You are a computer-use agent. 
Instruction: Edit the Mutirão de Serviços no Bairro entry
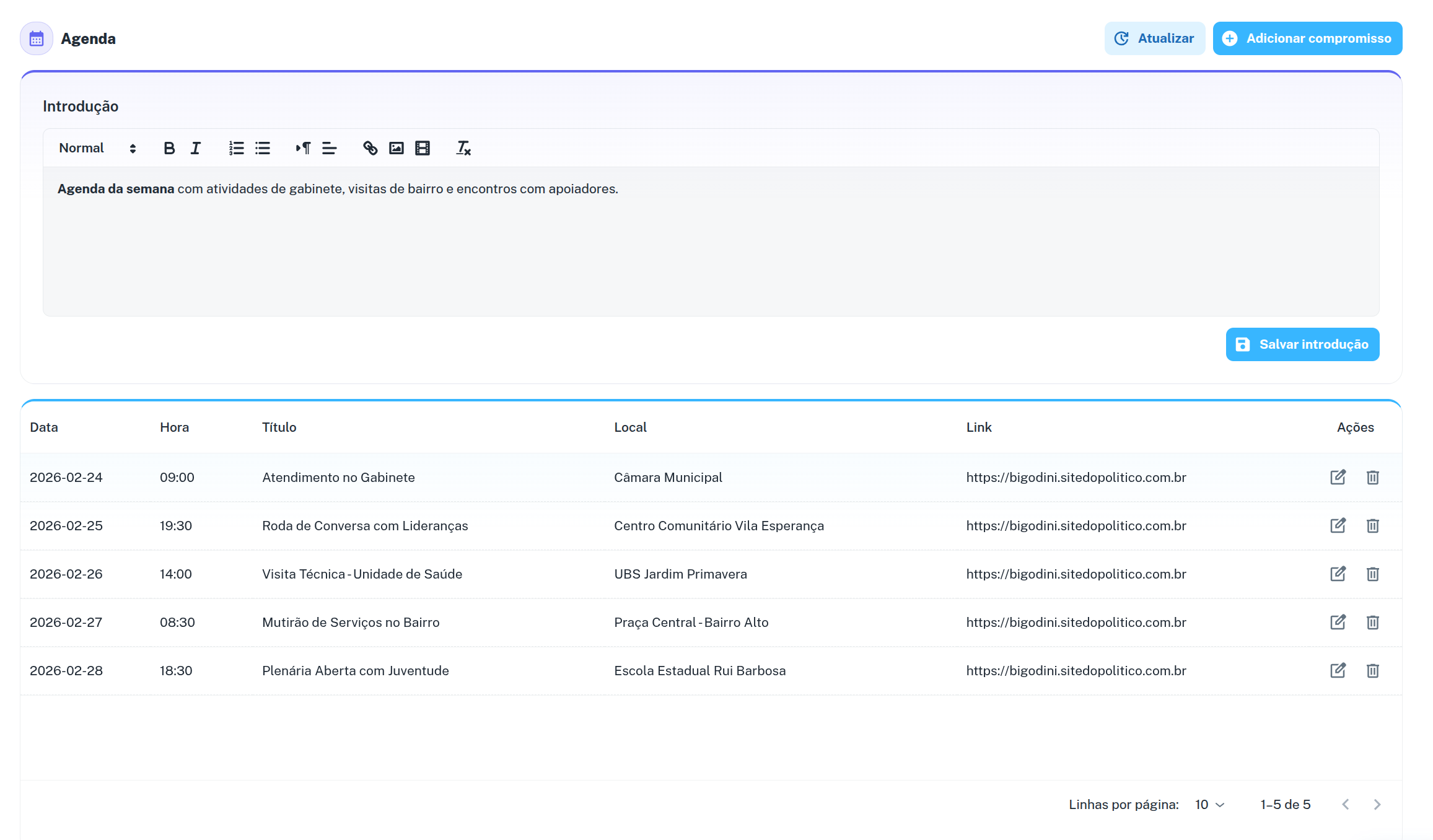1338,622
